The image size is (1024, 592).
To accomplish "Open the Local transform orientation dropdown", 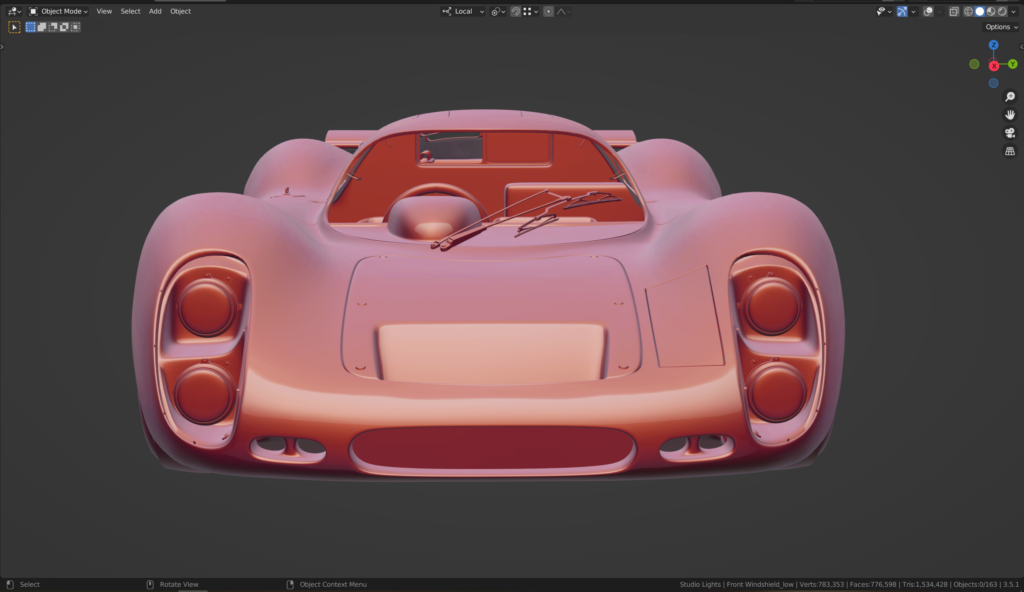I will click(463, 11).
